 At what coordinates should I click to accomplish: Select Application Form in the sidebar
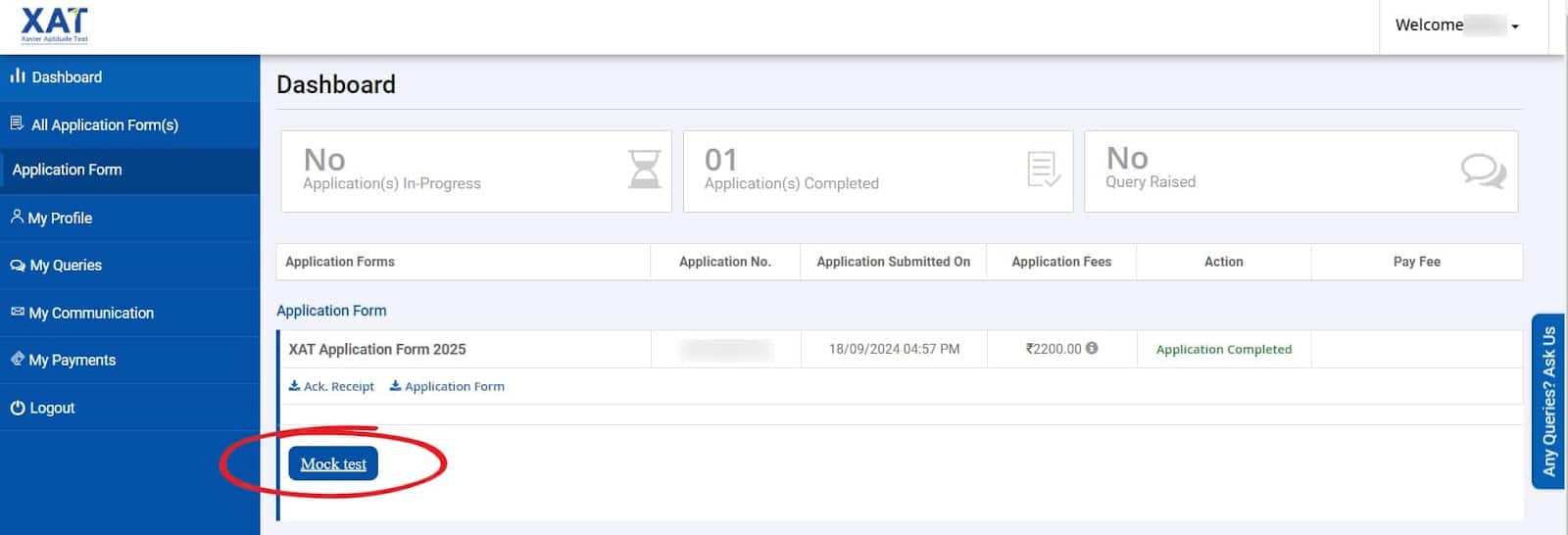tap(129, 170)
